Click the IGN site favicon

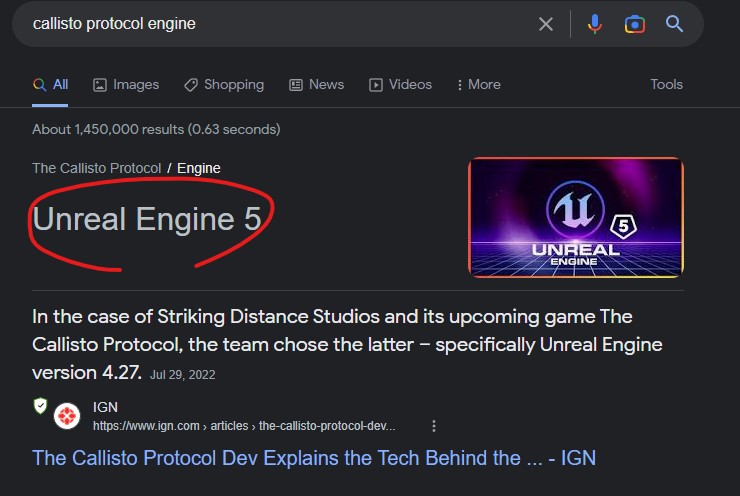pyautogui.click(x=67, y=415)
